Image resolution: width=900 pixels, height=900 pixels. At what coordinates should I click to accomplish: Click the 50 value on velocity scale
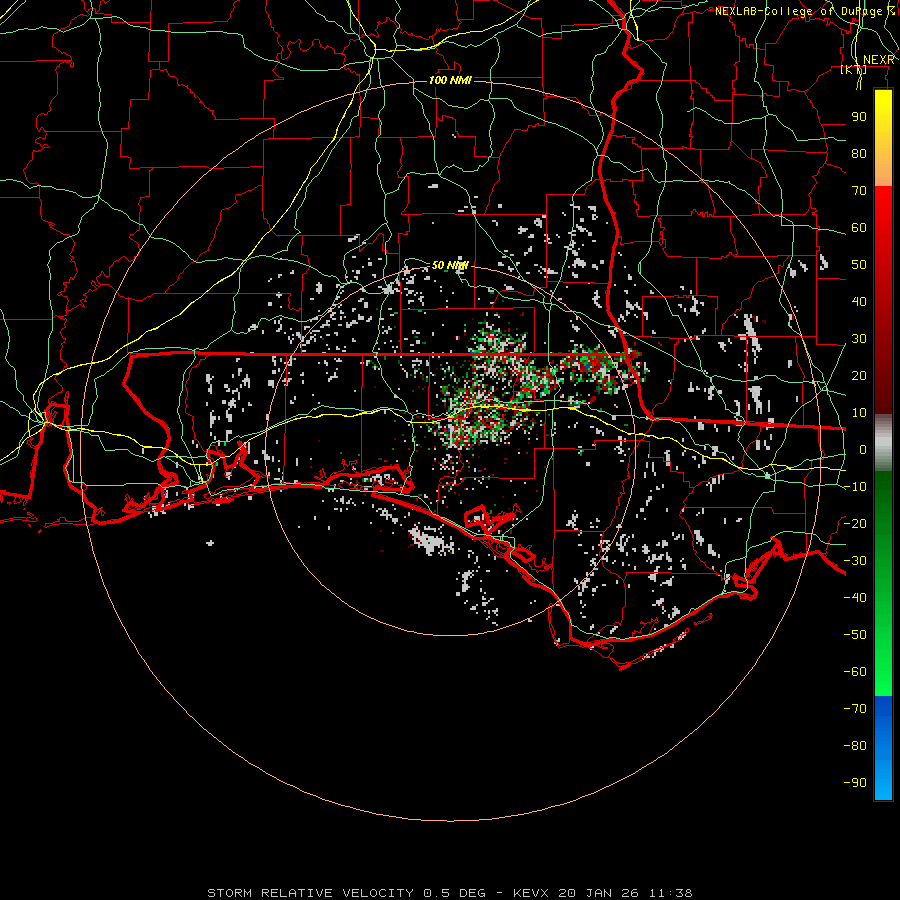click(859, 265)
